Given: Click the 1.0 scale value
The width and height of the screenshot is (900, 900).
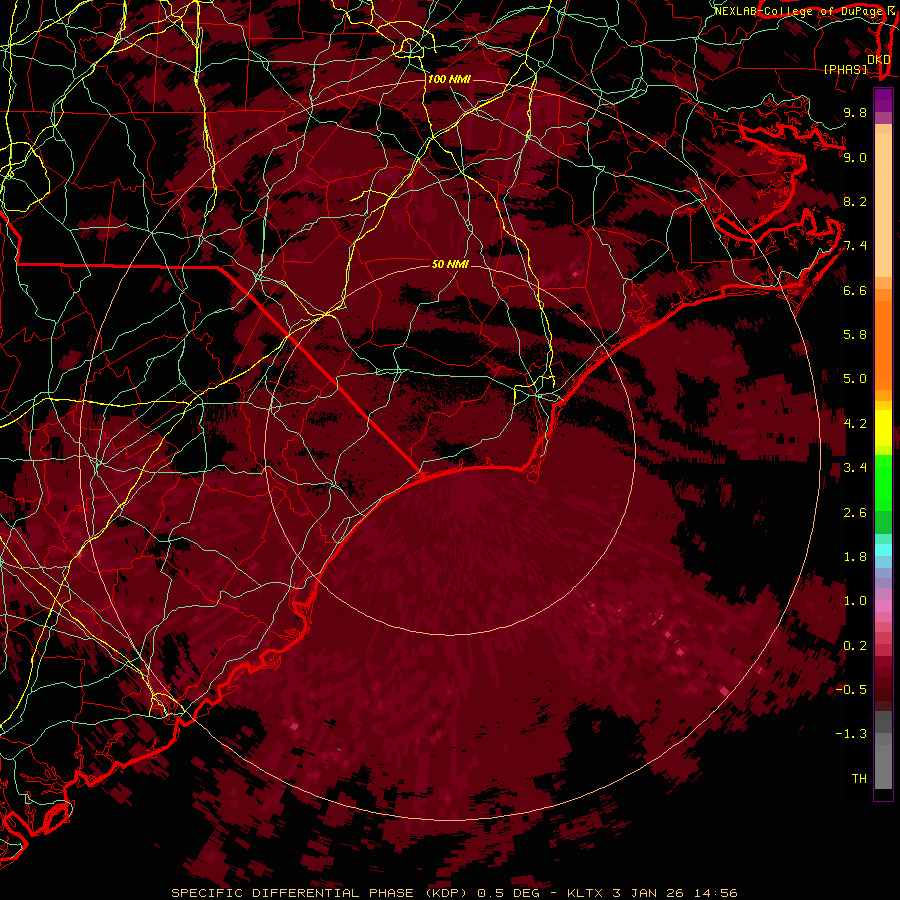Looking at the screenshot, I should 855,601.
